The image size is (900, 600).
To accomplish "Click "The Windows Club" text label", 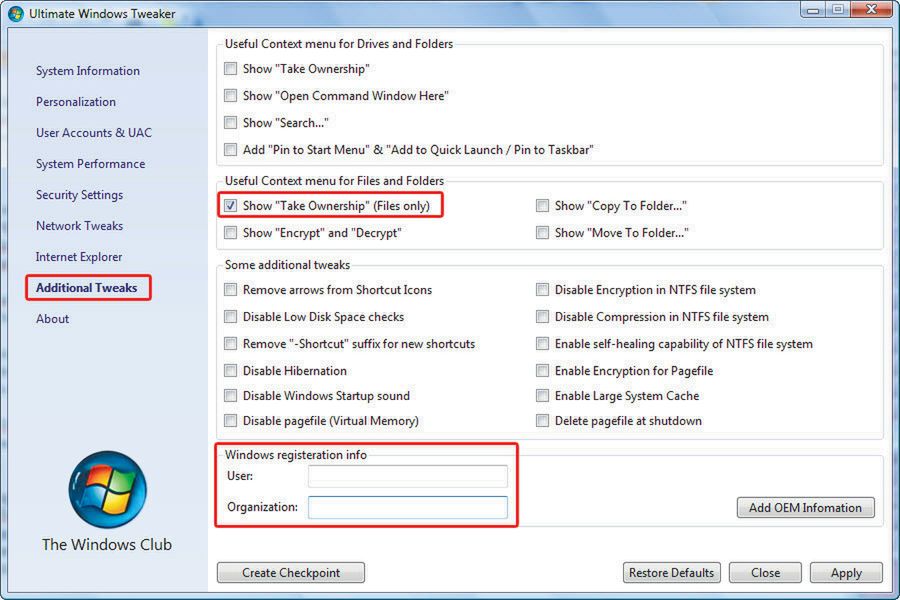I will click(107, 544).
